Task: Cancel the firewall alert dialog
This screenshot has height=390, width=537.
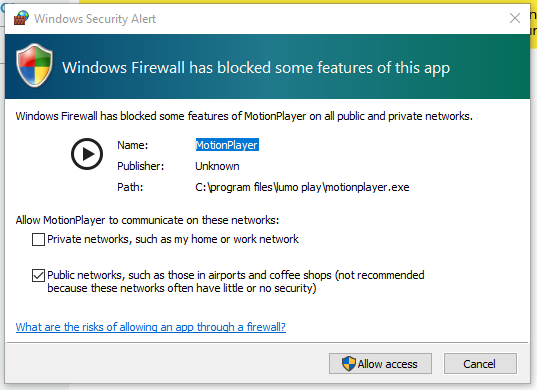Action: (x=480, y=364)
